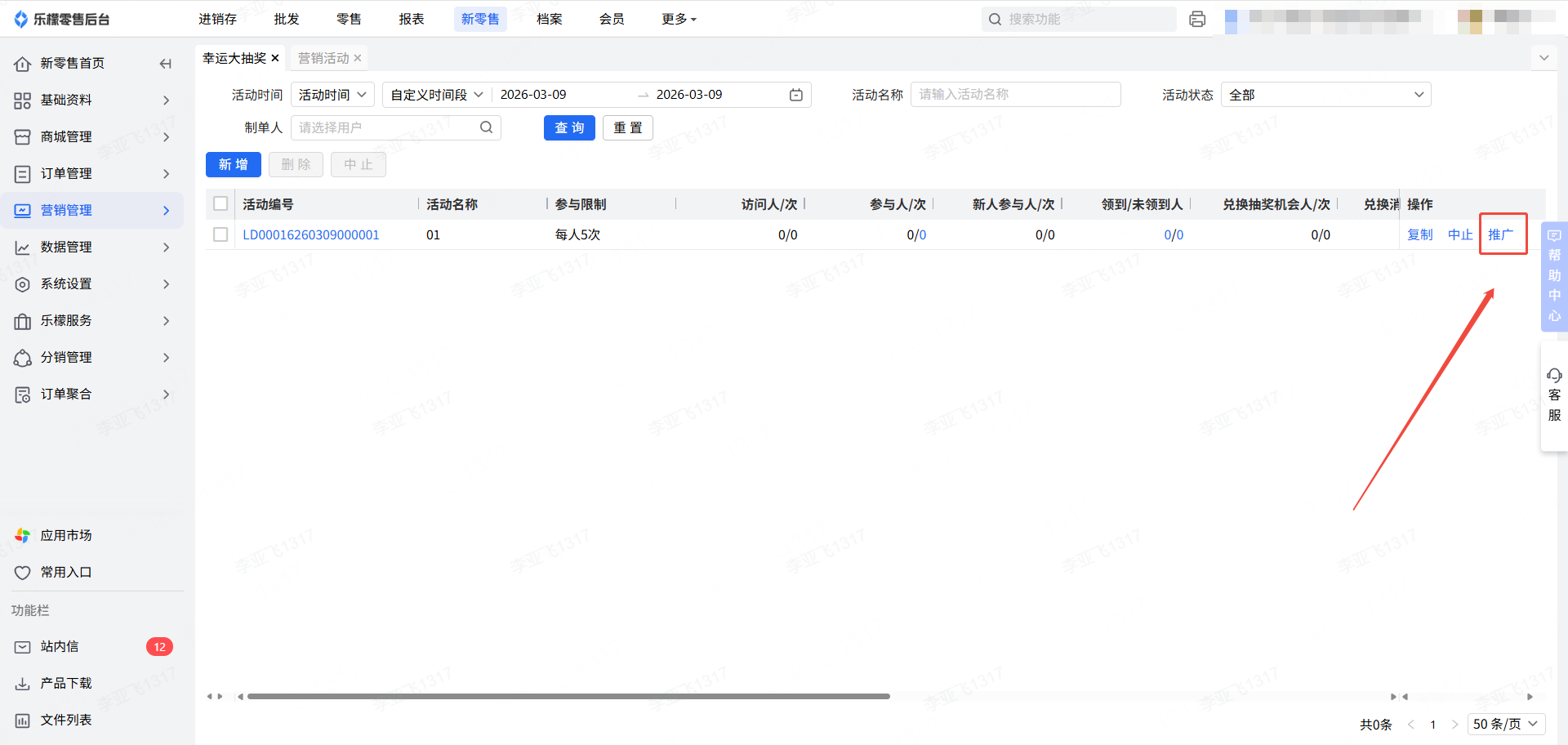
Task: Open 活动状态 dropdown showing 全部
Action: pyautogui.click(x=1325, y=95)
